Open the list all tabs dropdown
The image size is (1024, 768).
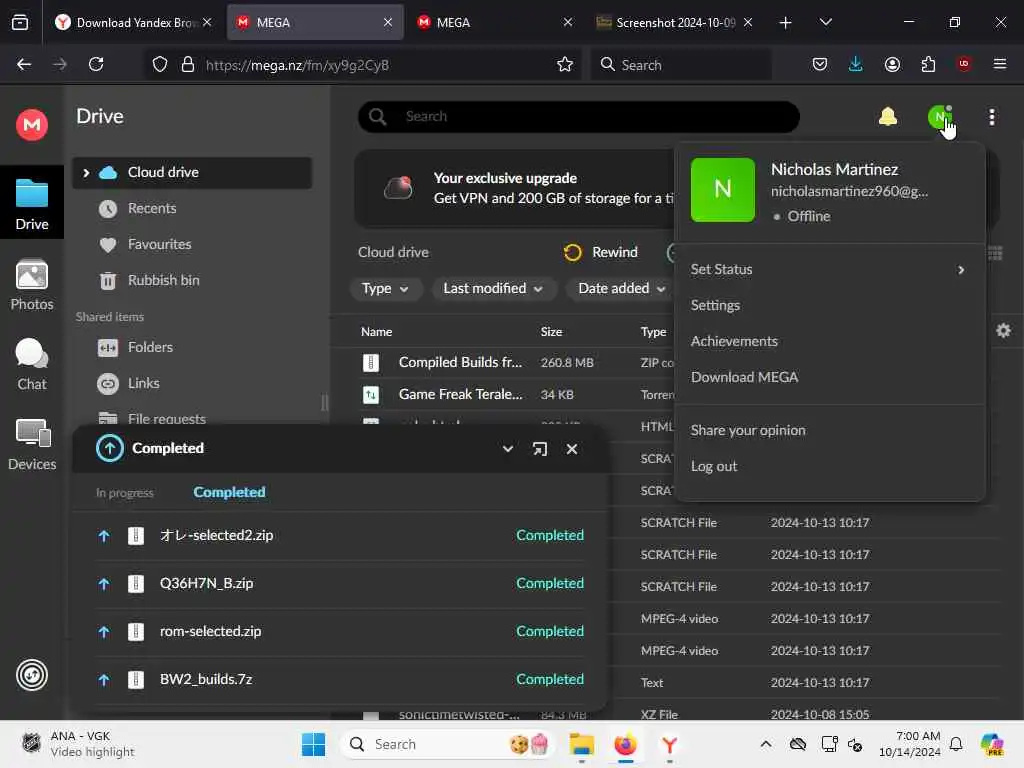(825, 22)
